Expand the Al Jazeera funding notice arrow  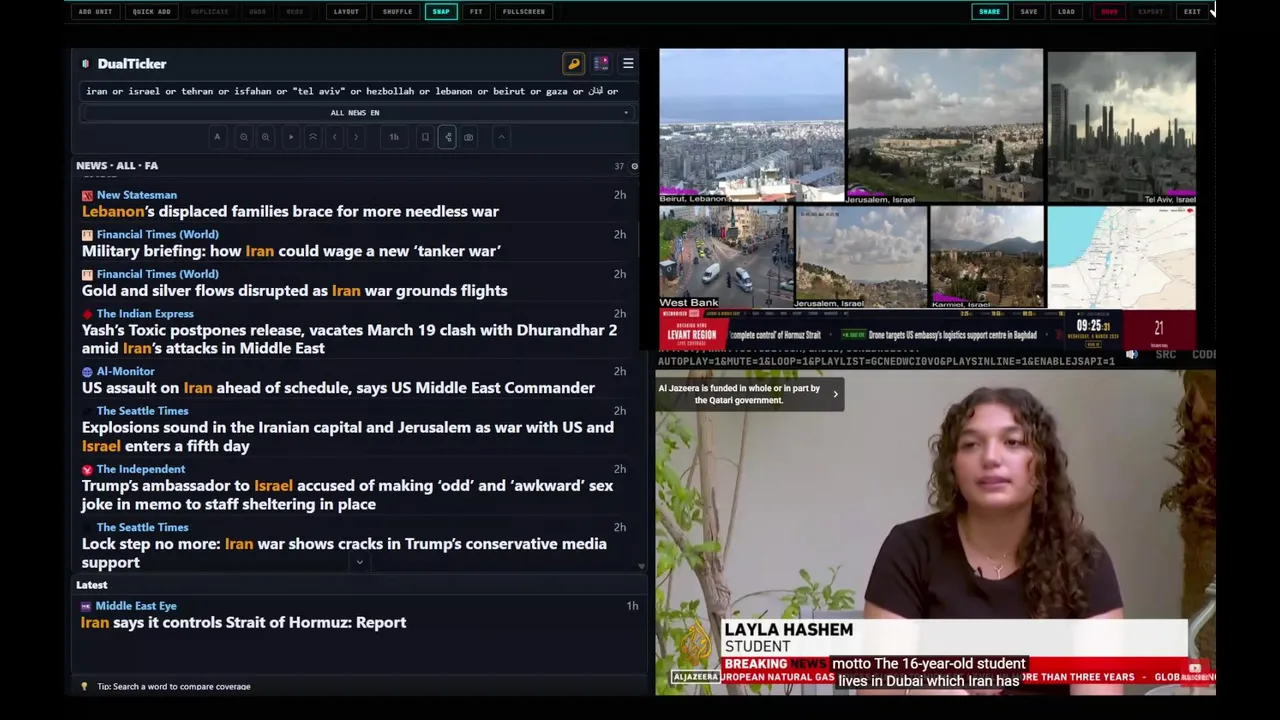click(x=836, y=394)
